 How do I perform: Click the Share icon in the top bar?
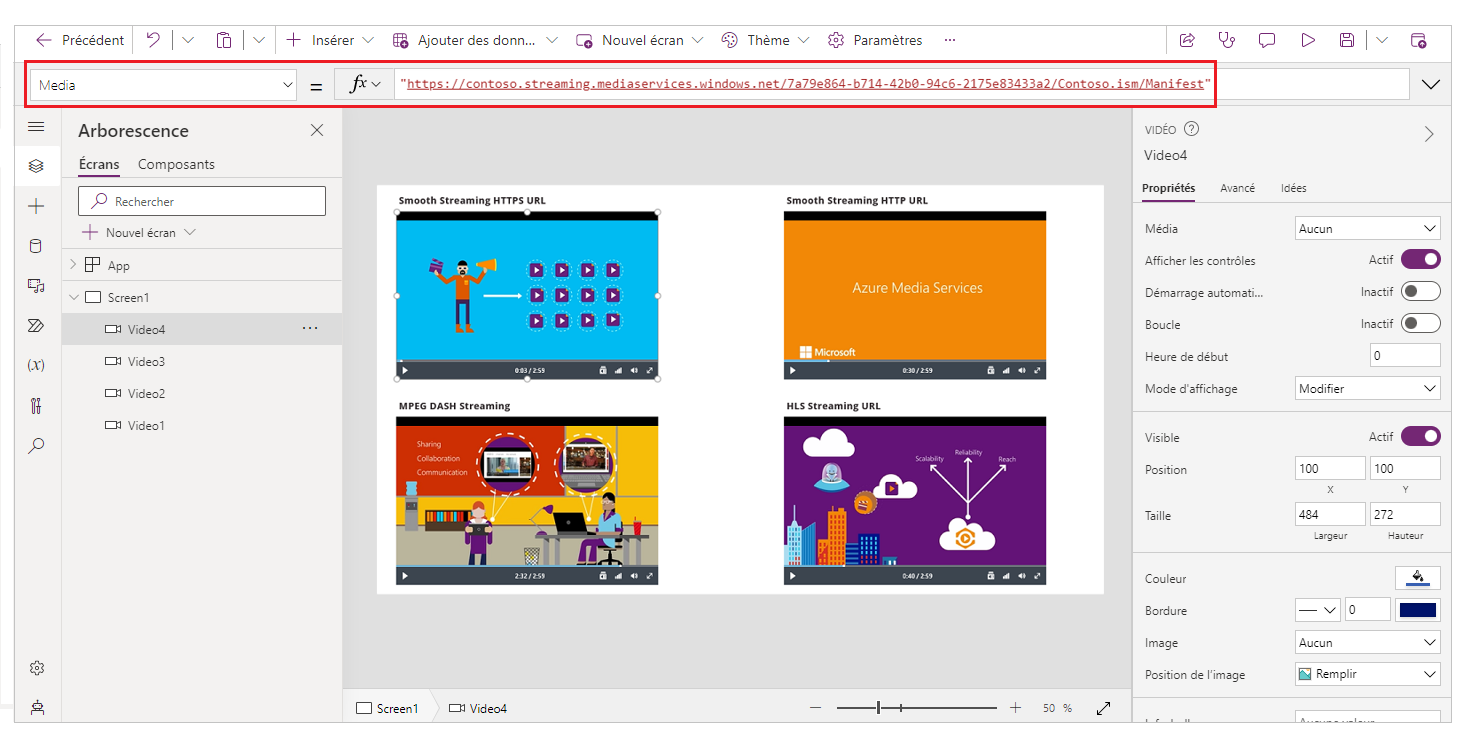point(1187,40)
